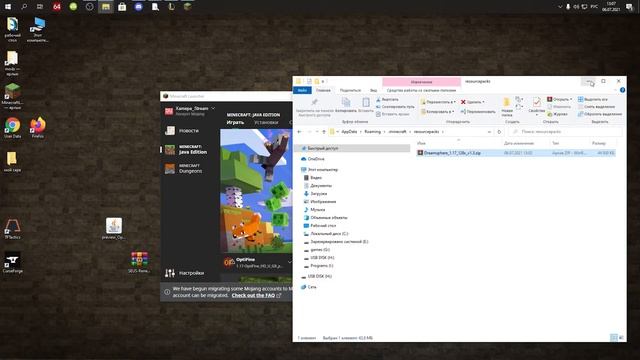The width and height of the screenshot is (640, 360).
Task: Open the address bar history dropdown
Action: (489, 132)
